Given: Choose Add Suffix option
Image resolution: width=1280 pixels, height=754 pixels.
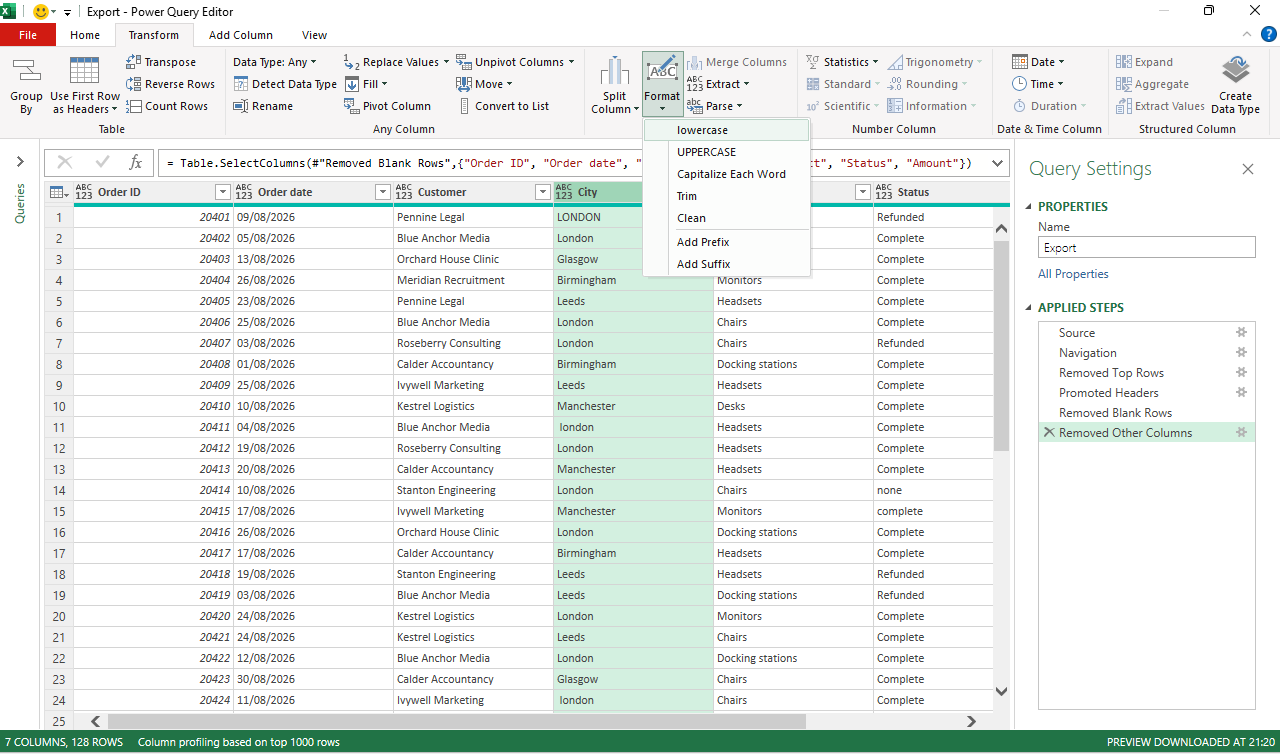Looking at the screenshot, I should pos(727,264).
